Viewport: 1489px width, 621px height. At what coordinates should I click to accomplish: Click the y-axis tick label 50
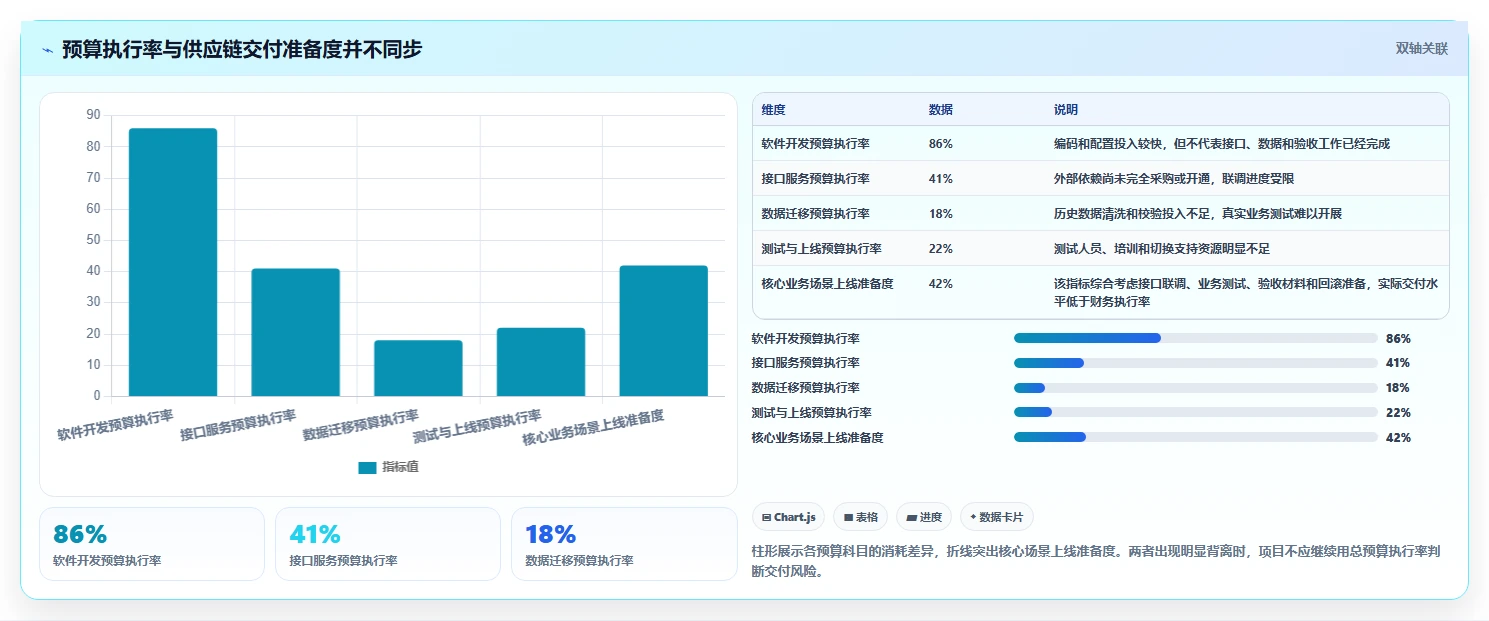[x=93, y=240]
